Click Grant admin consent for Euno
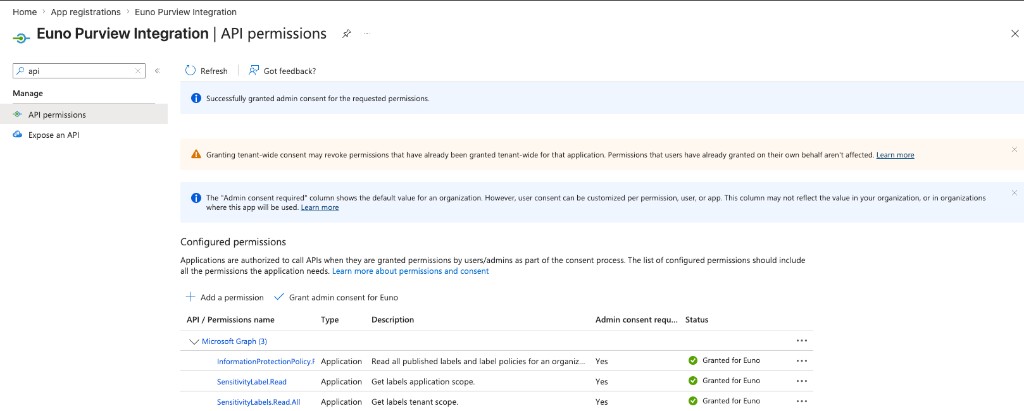 coord(336,297)
